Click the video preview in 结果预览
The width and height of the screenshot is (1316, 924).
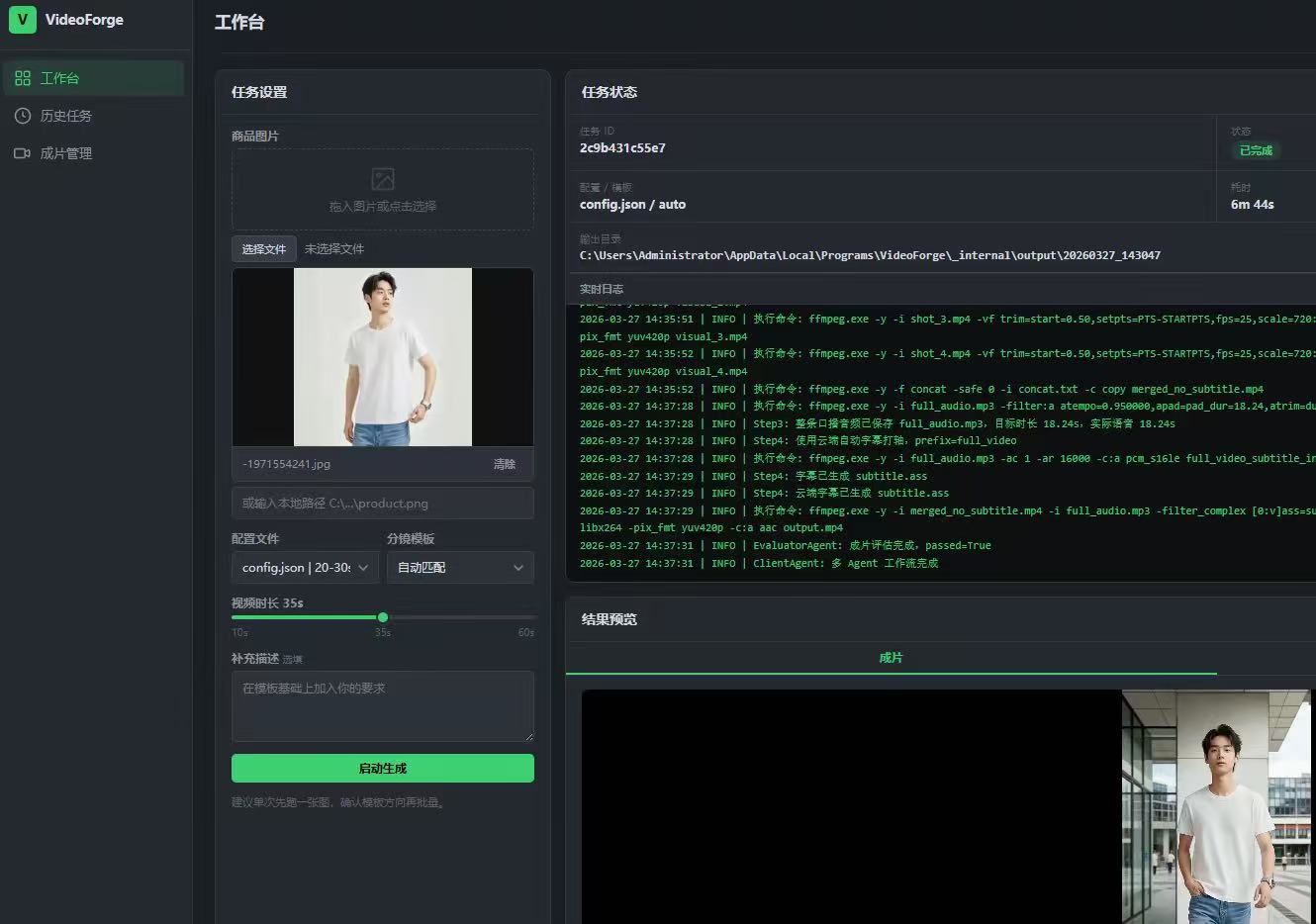(940, 806)
